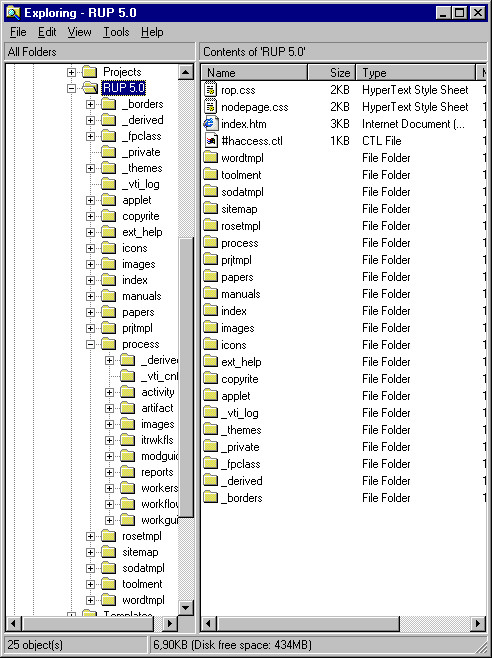Collapse the process folder tree node
The width and height of the screenshot is (492, 658).
[x=90, y=344]
